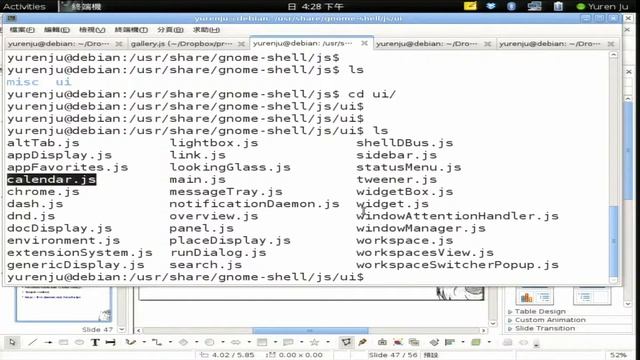The height and width of the screenshot is (360, 640).
Task: Select the Line Ends With Arrow tool
Action: (x=48, y=342)
